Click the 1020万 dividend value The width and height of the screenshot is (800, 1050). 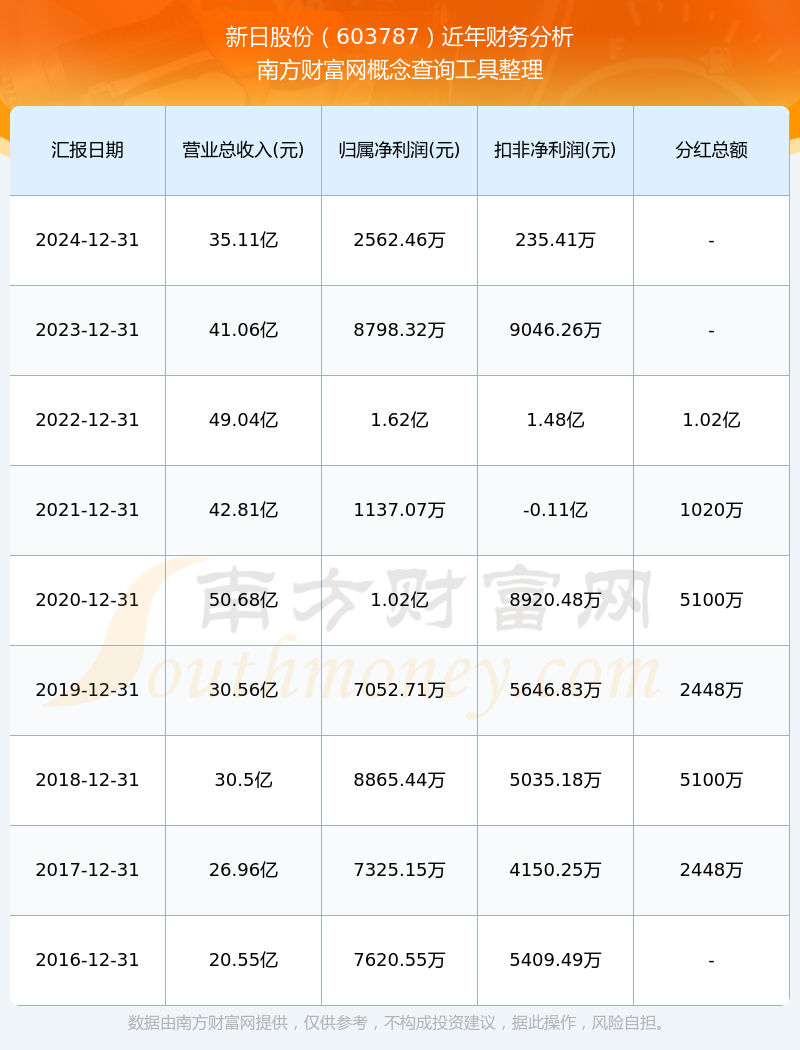click(x=712, y=510)
